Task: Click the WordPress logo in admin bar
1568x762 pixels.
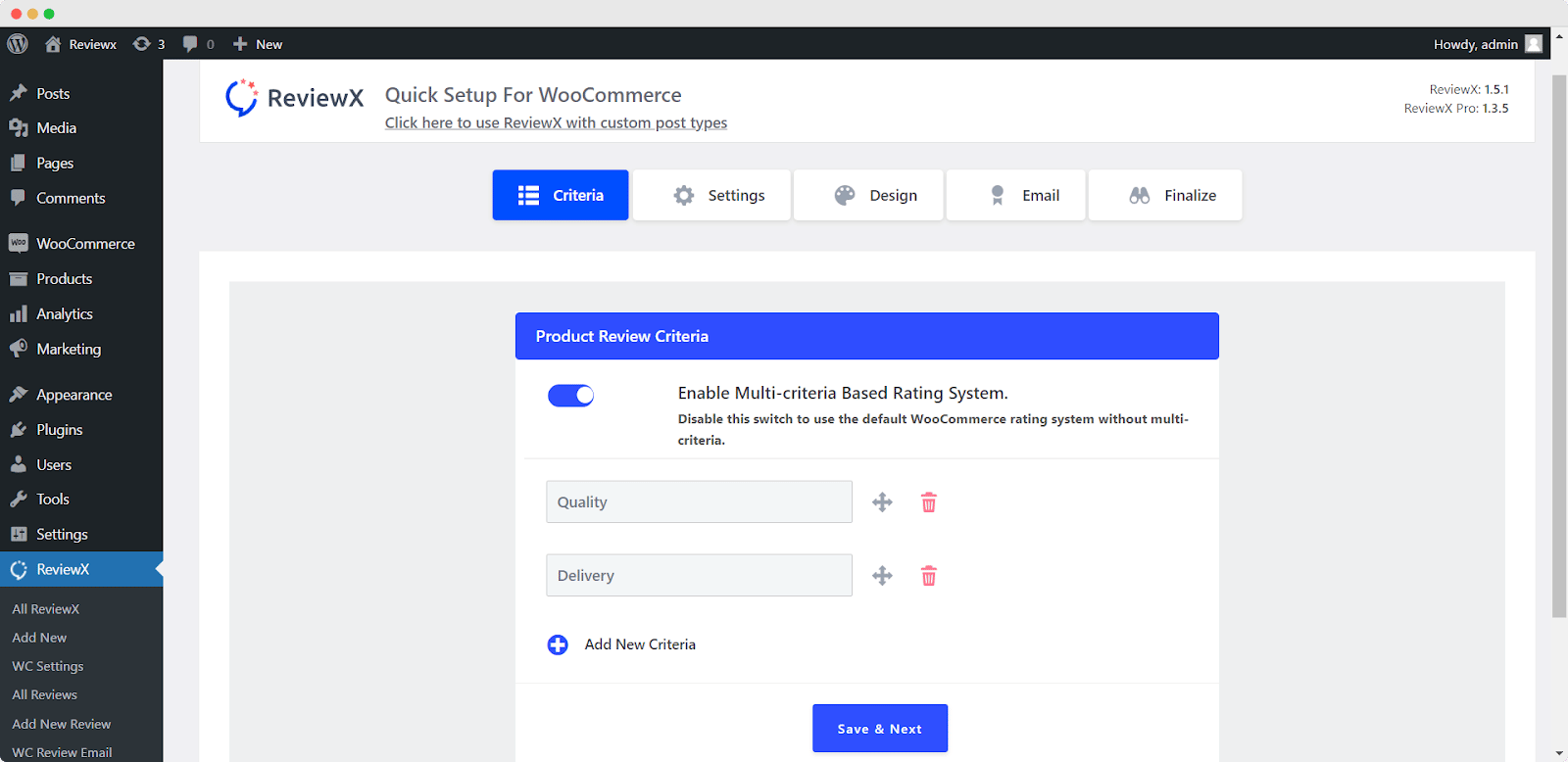Action: coord(18,44)
